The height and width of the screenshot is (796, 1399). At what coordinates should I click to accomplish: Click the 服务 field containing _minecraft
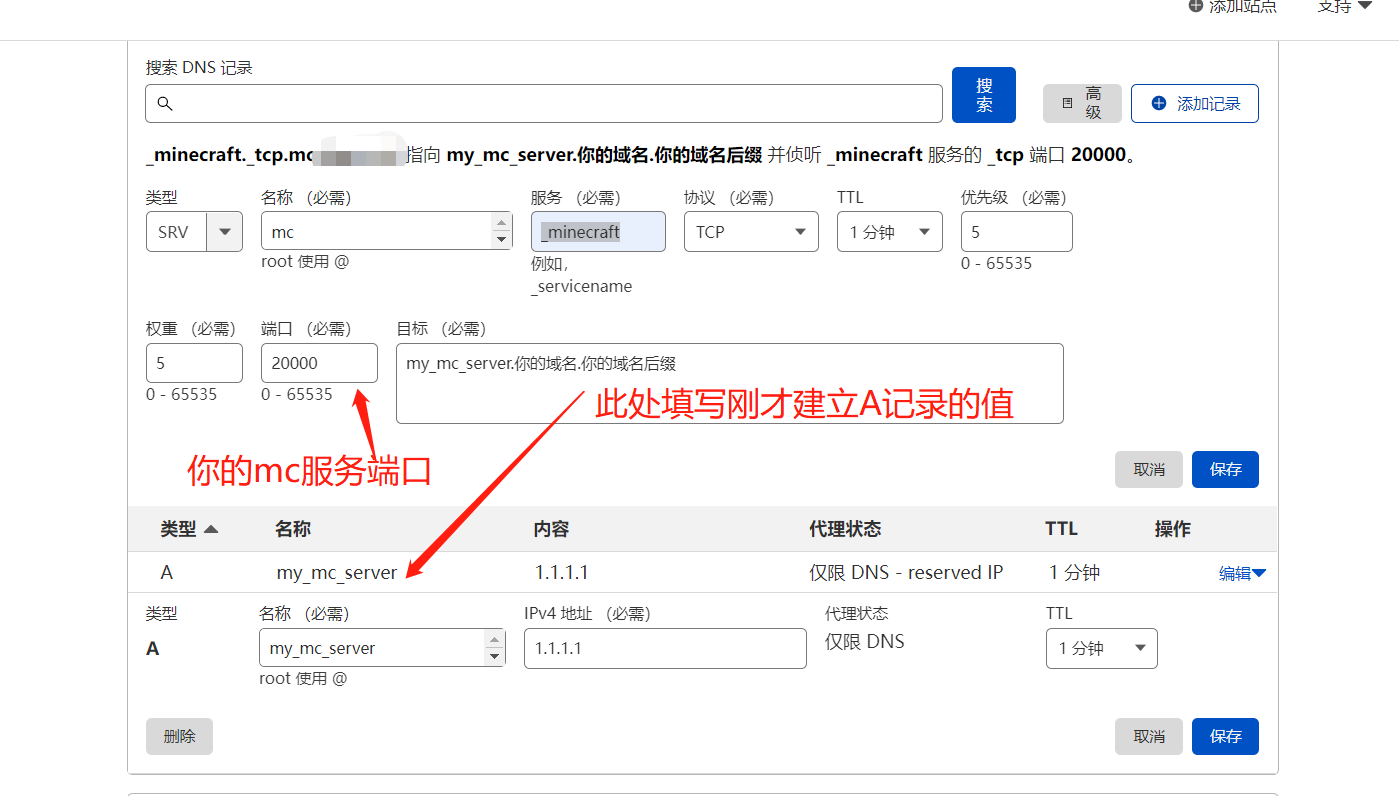pyautogui.click(x=598, y=232)
